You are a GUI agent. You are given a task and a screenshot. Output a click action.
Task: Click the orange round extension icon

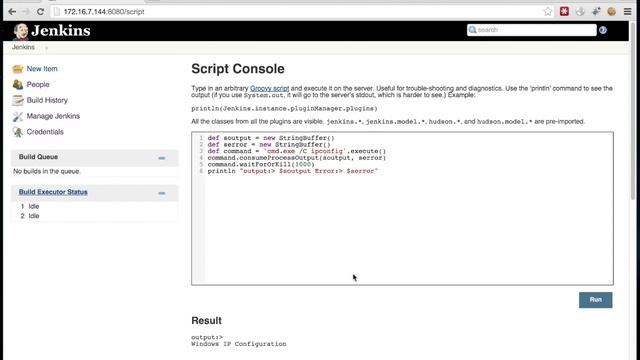pos(611,11)
